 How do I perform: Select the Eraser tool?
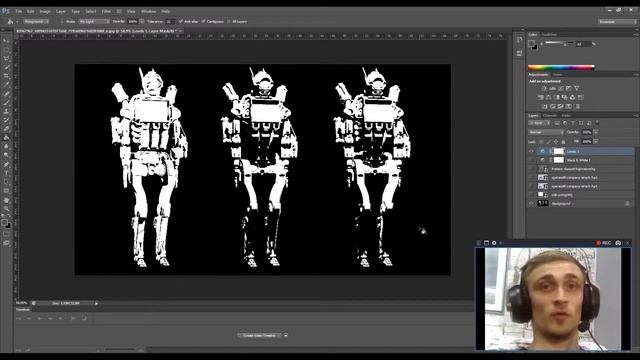tap(6, 129)
